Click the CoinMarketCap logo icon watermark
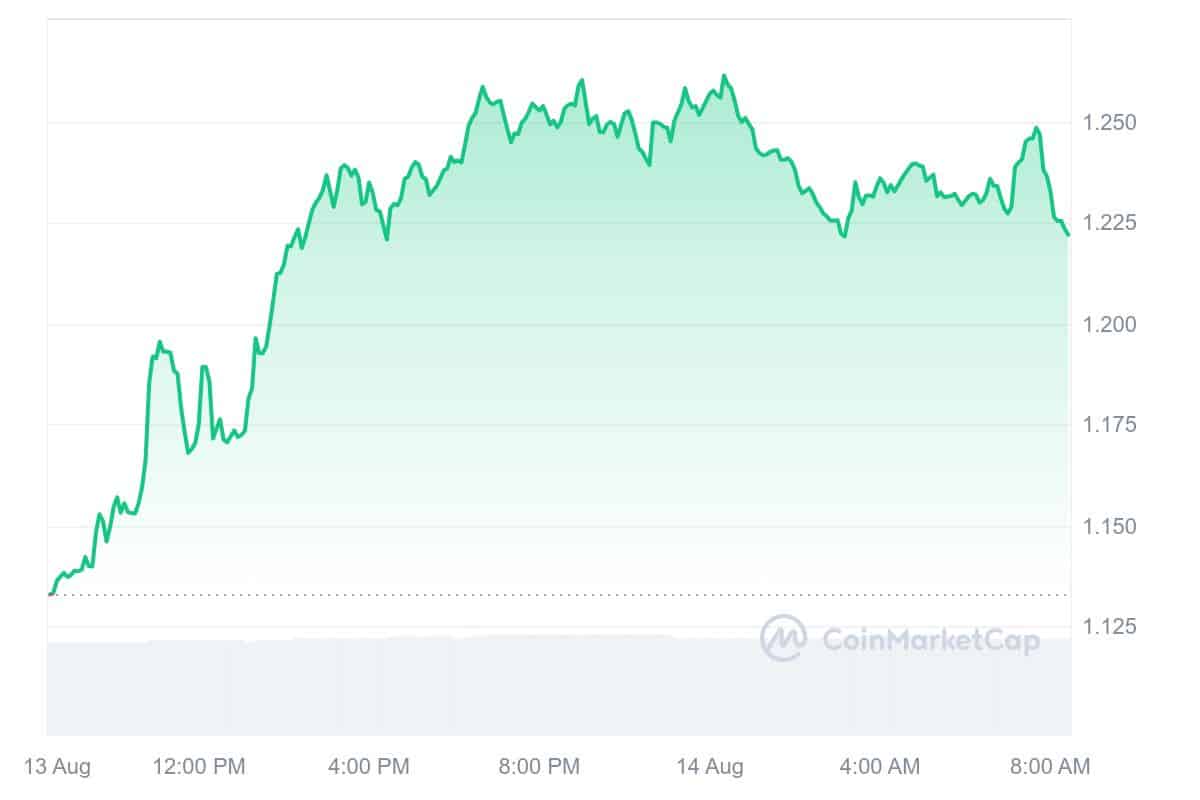 [x=783, y=638]
